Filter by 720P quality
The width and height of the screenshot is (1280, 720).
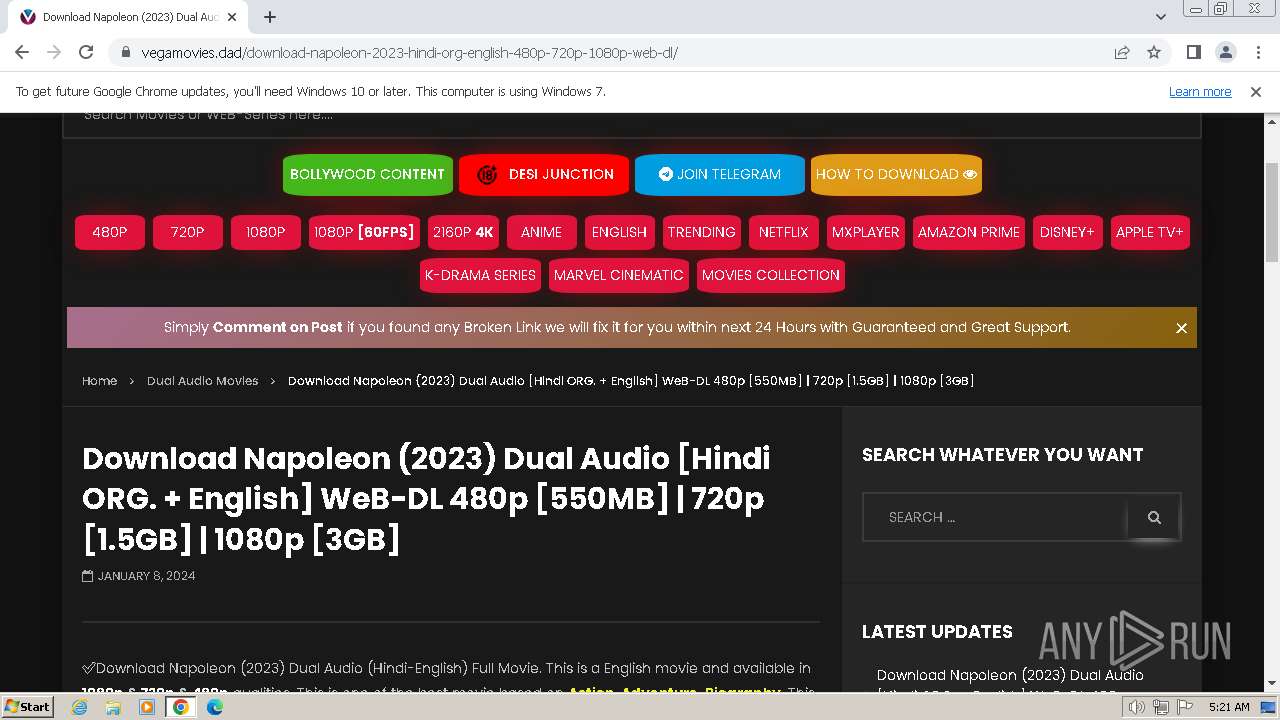coord(188,232)
